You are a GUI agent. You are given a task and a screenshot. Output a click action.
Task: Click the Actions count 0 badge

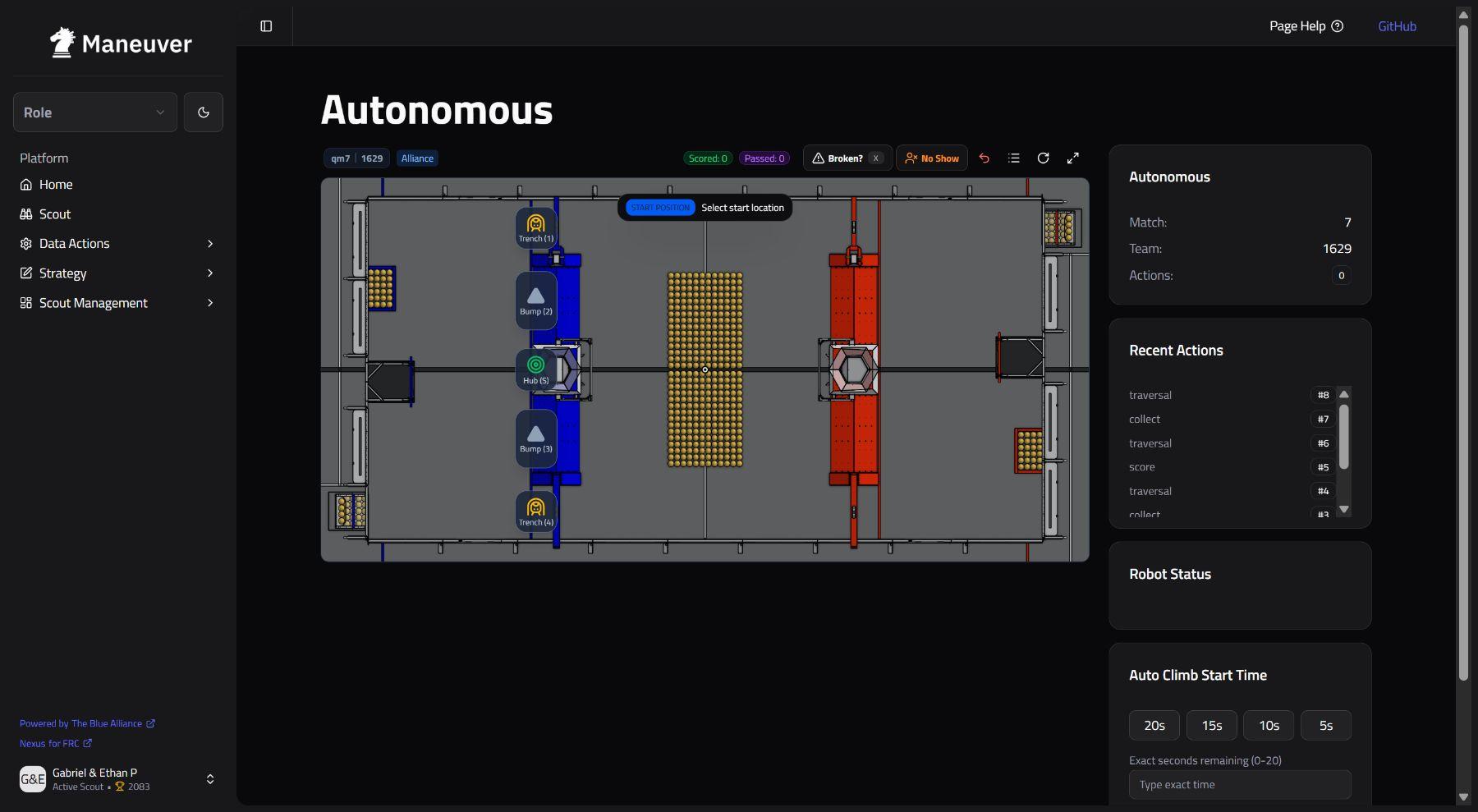click(1342, 276)
